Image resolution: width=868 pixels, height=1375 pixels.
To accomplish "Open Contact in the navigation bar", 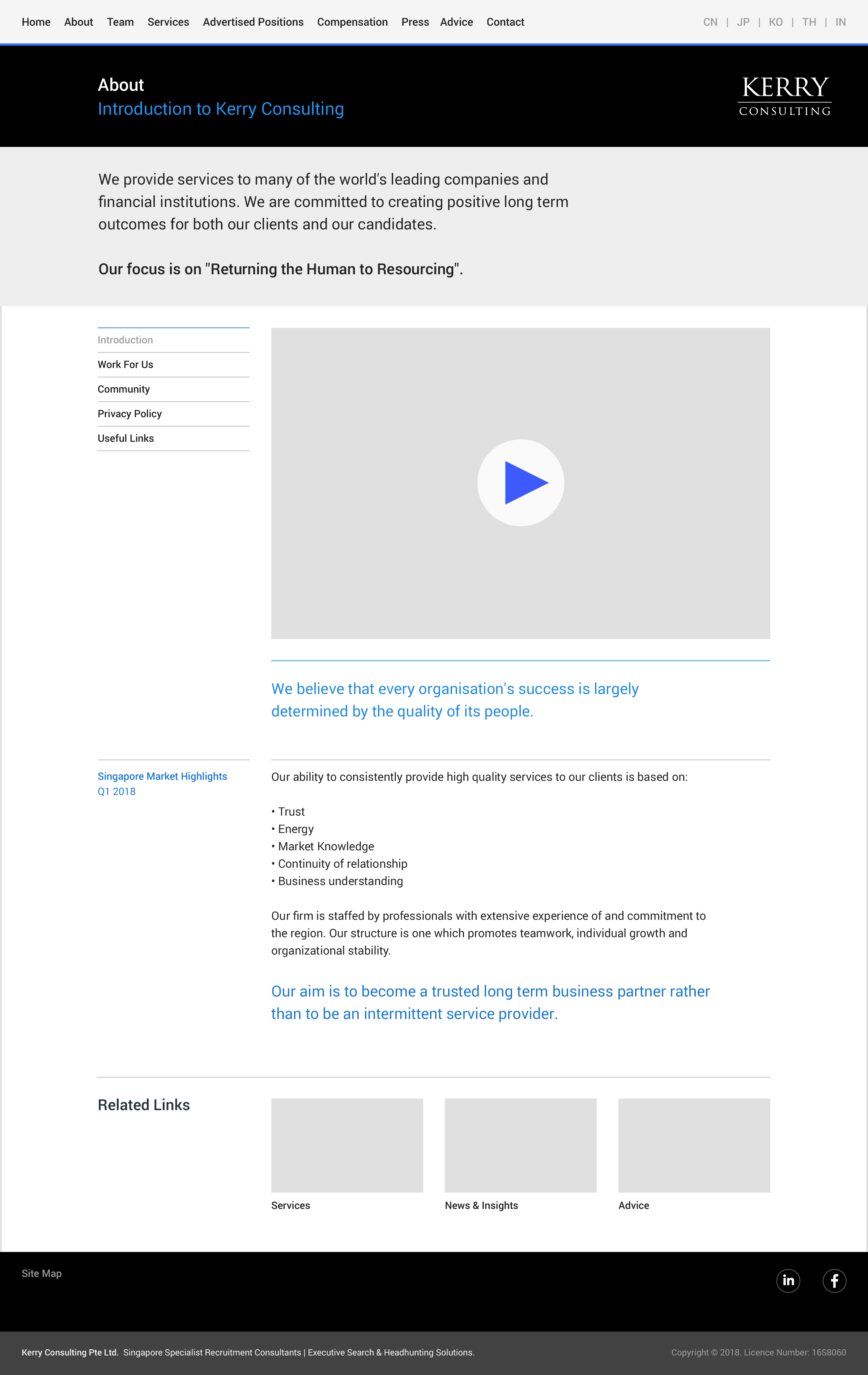I will [x=506, y=22].
